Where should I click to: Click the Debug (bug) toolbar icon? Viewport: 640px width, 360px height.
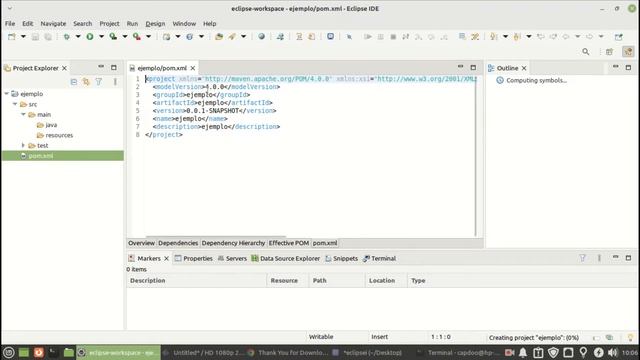click(66, 37)
